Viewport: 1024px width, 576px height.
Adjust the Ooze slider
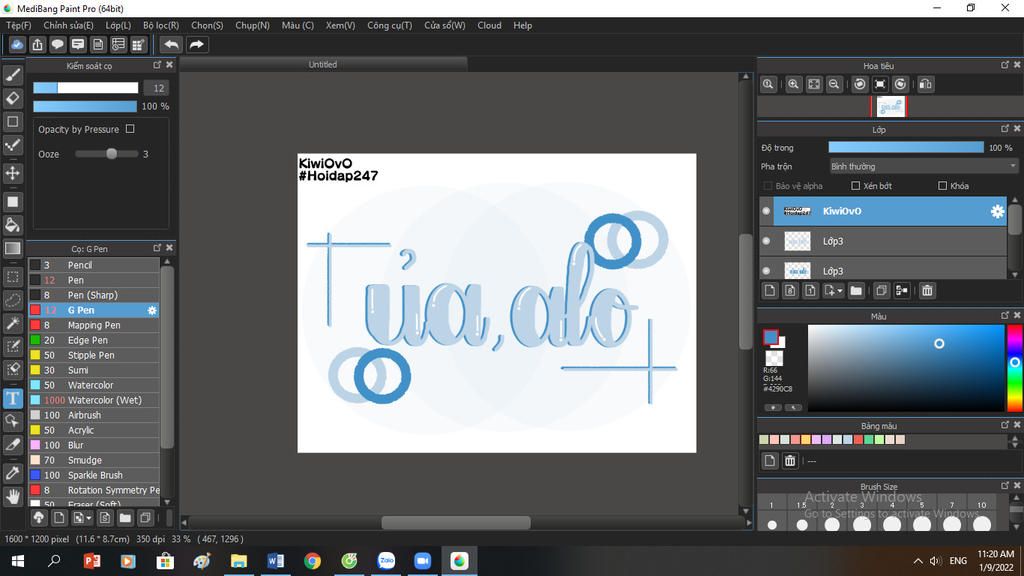tap(106, 154)
